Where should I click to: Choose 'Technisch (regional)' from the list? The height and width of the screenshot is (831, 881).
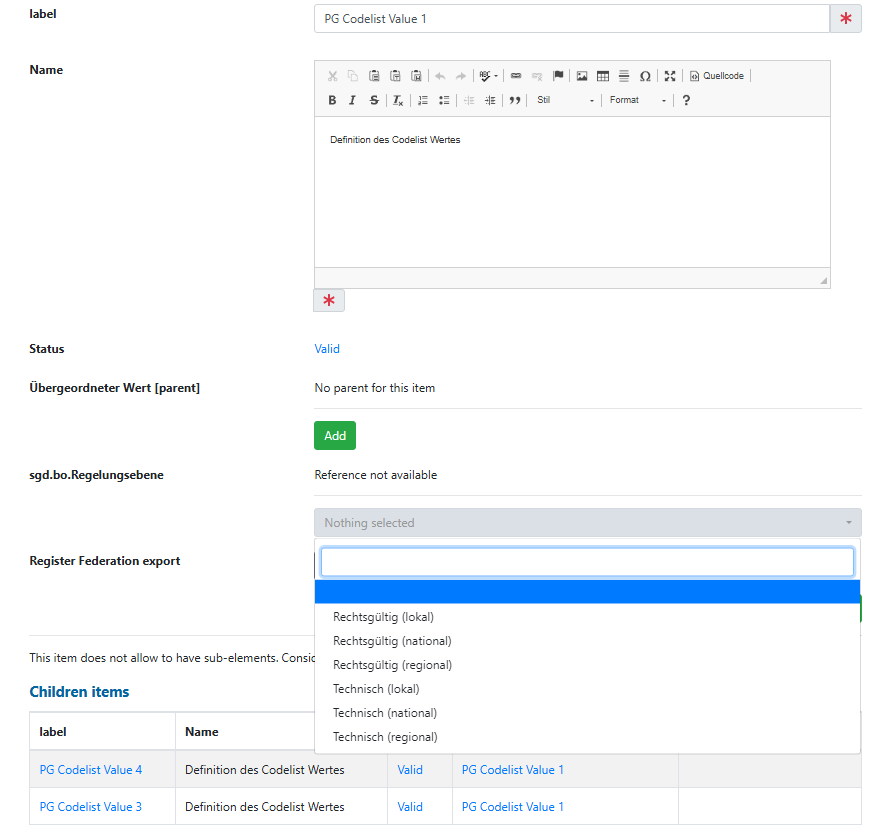pyautogui.click(x=385, y=737)
